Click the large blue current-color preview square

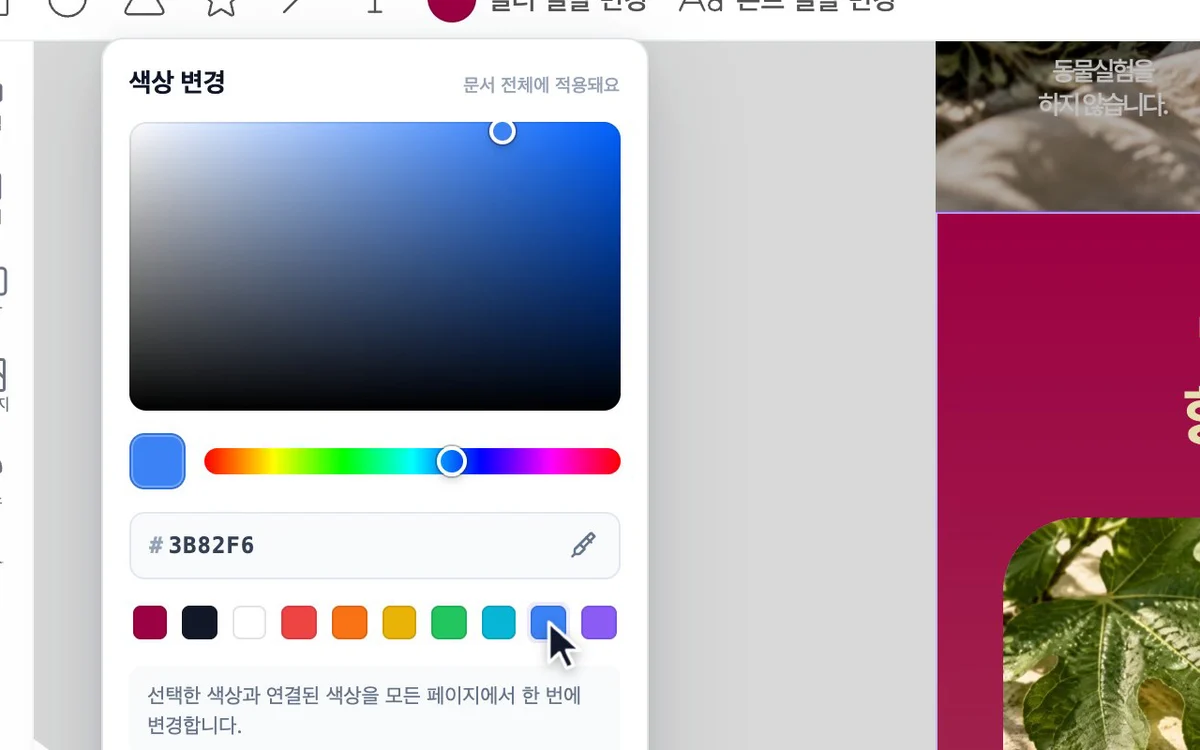(x=157, y=461)
